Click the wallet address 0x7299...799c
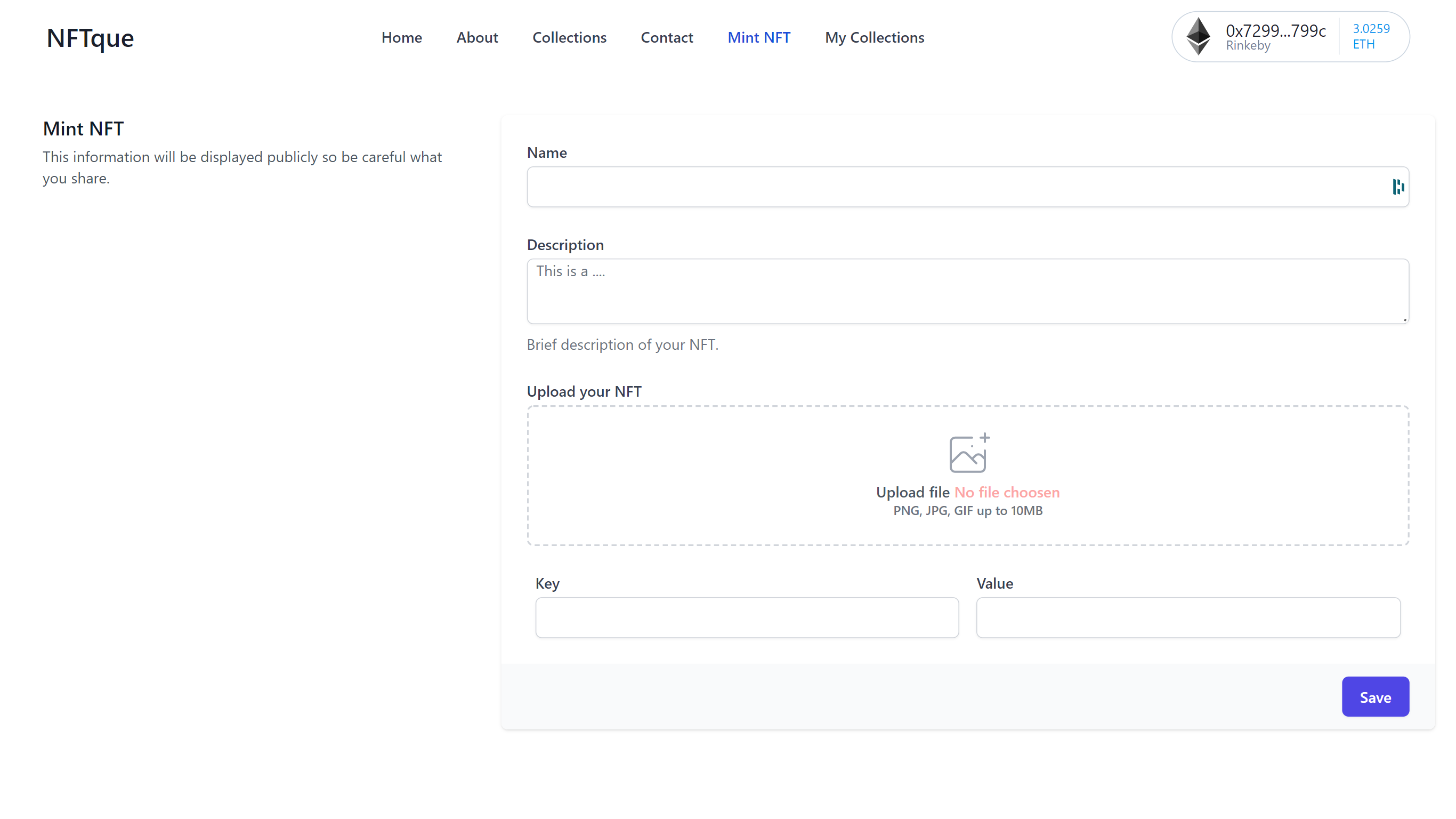Image resolution: width=1456 pixels, height=819 pixels. (x=1275, y=31)
